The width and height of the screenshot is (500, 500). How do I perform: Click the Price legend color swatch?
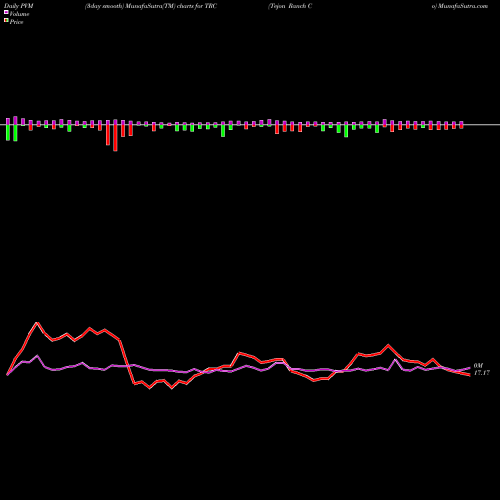6,21
